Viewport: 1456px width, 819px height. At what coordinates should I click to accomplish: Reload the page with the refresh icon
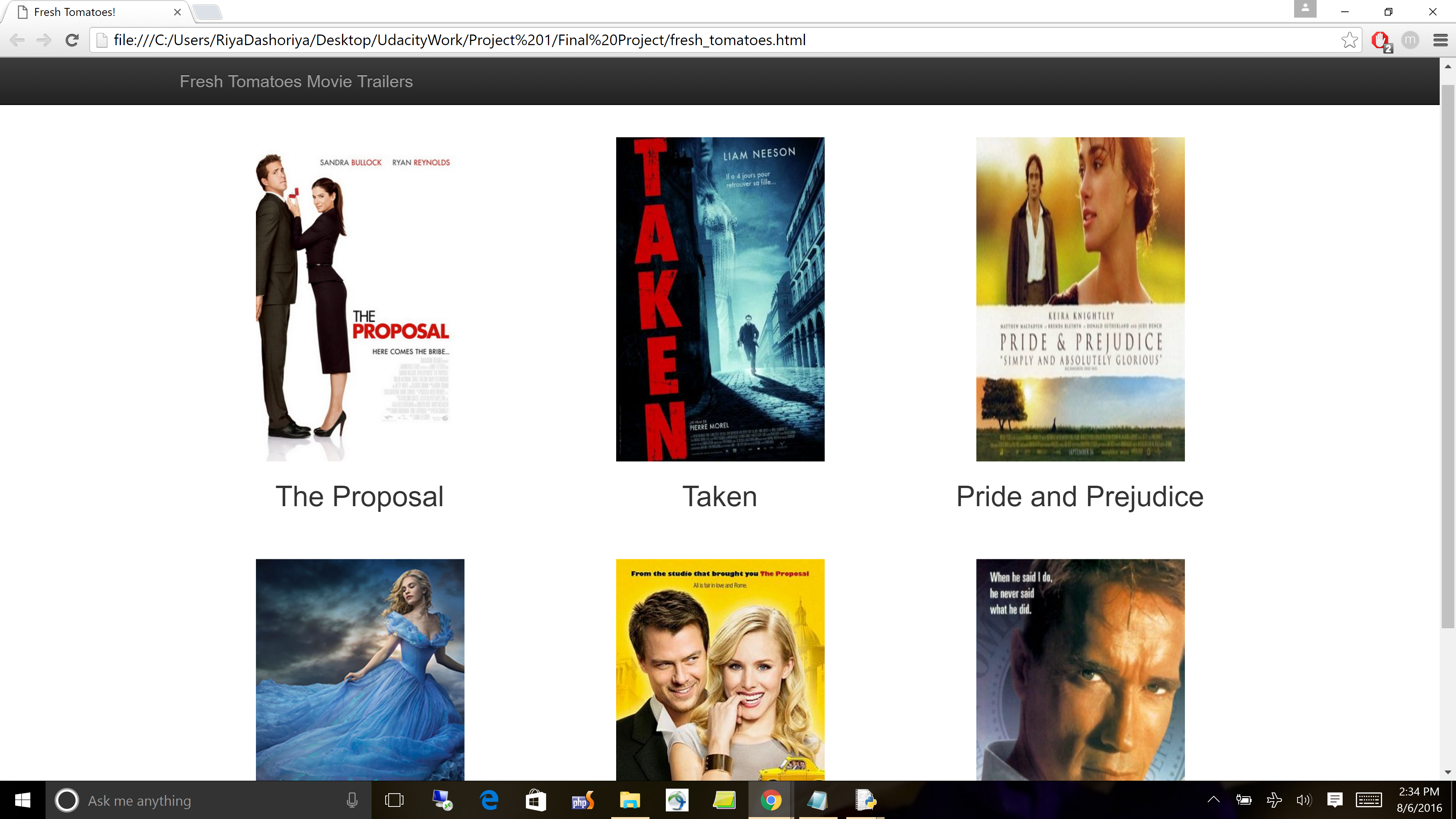(x=72, y=40)
